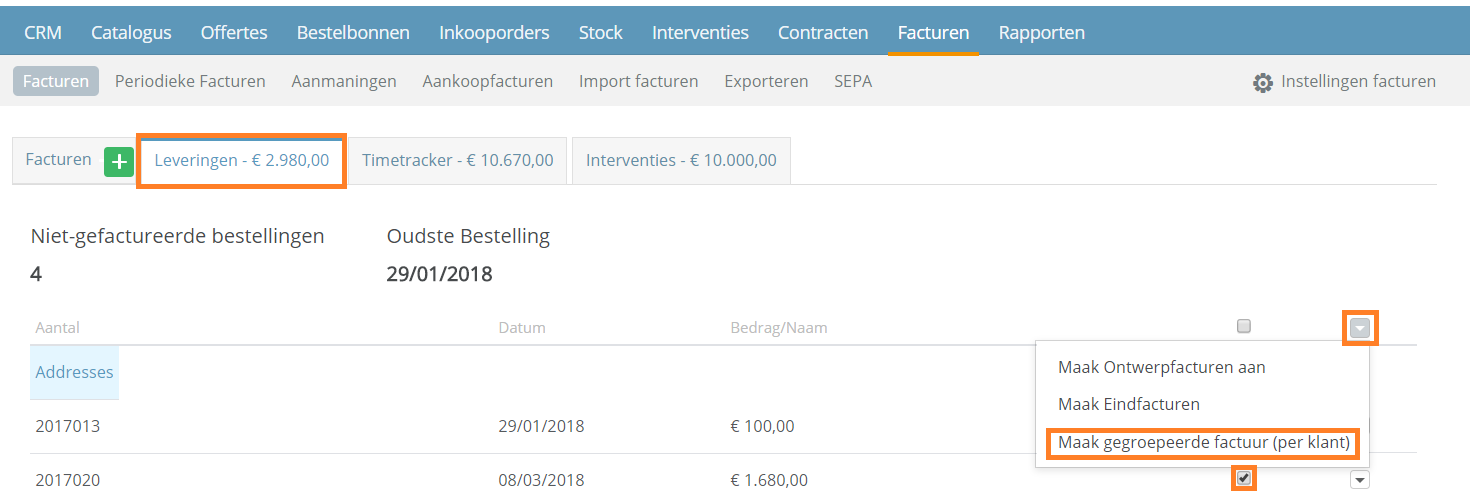Switch to the Leveringen tab

[242, 160]
